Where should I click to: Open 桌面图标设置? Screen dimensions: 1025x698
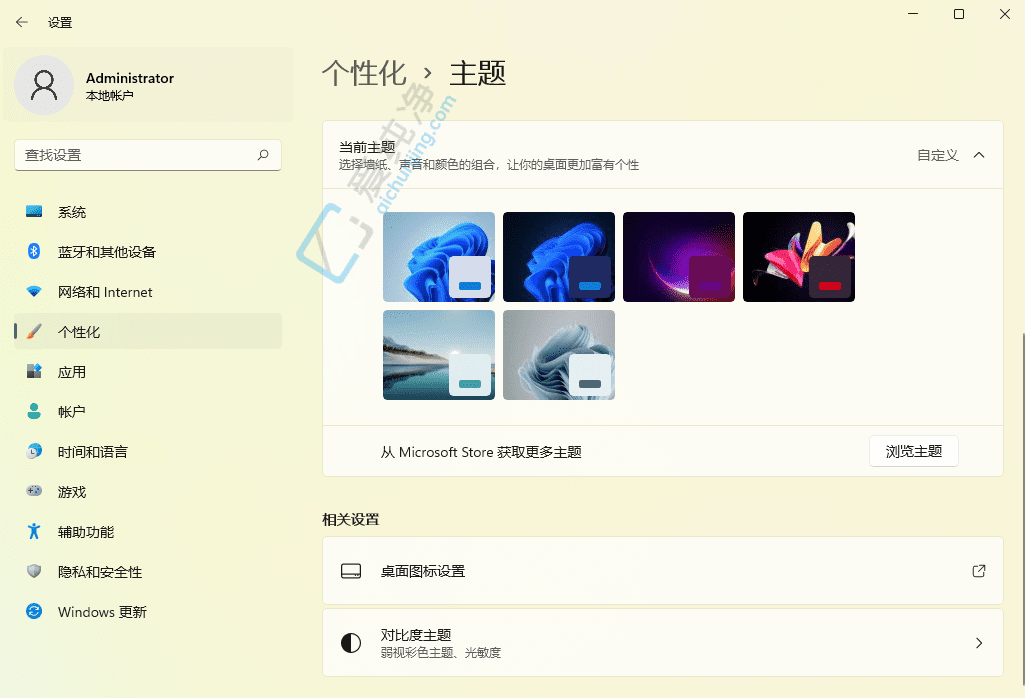(x=662, y=571)
